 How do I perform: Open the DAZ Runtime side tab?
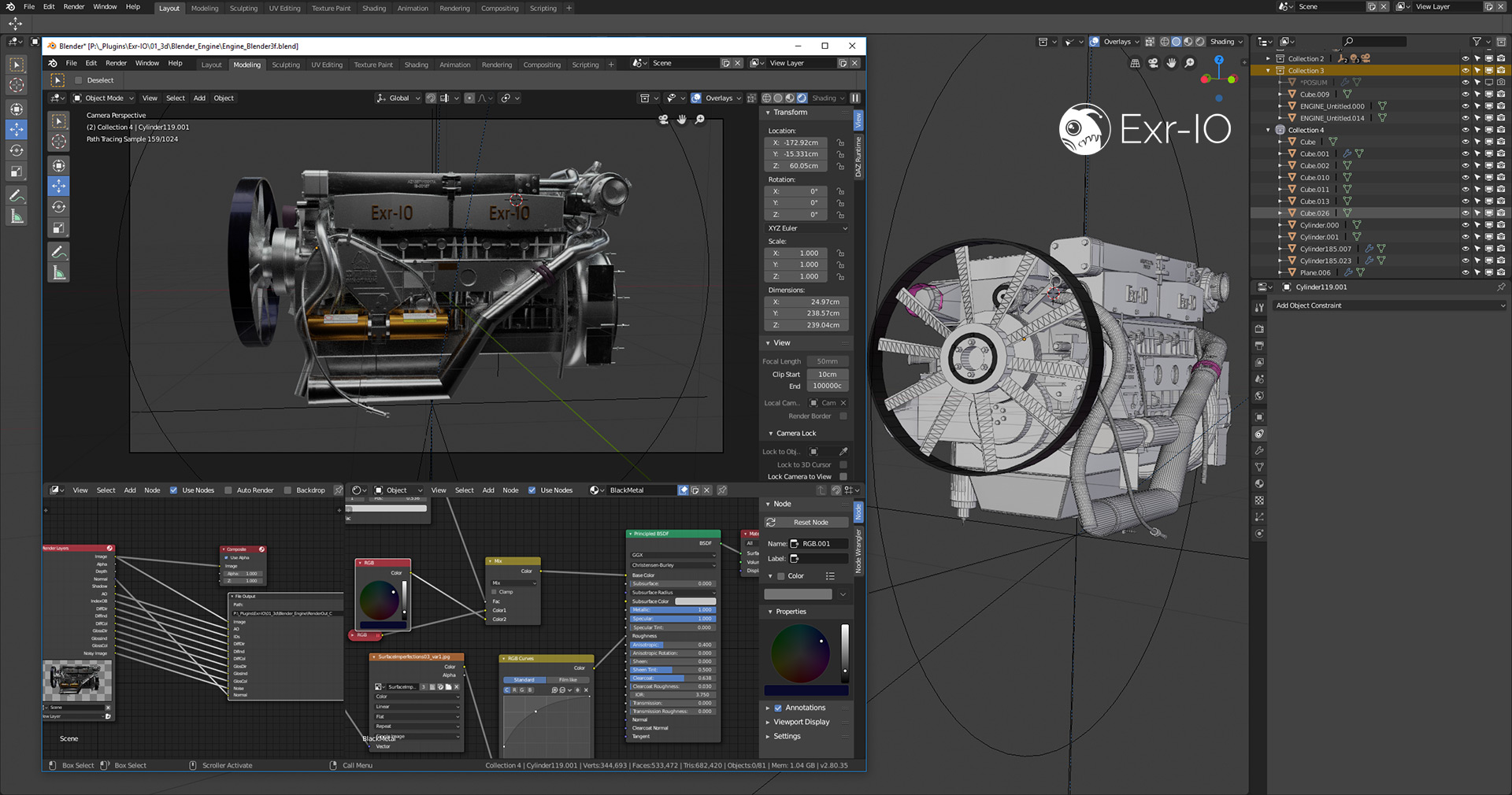tap(858, 157)
